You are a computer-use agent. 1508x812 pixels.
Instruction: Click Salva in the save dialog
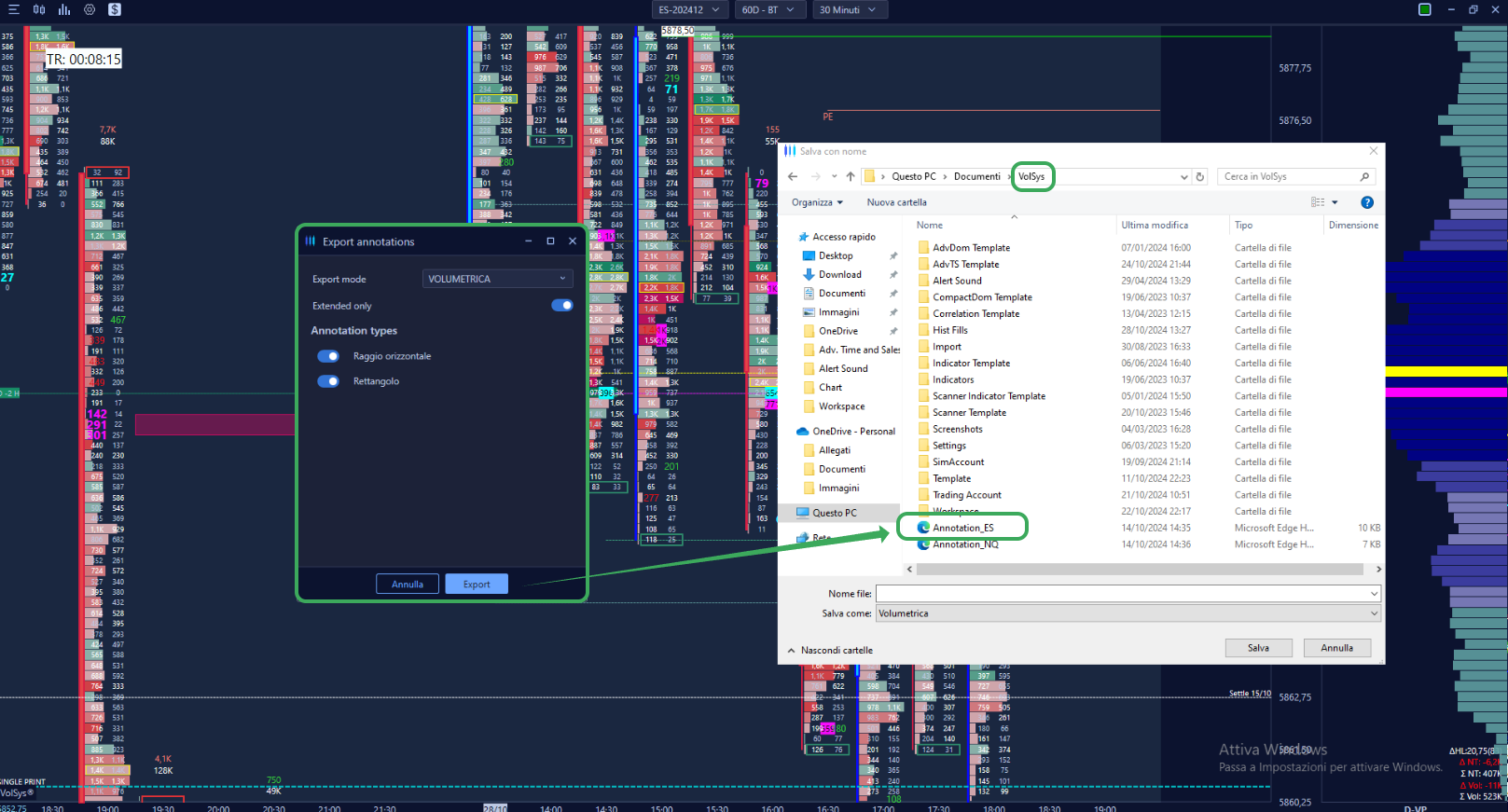[x=1258, y=648]
